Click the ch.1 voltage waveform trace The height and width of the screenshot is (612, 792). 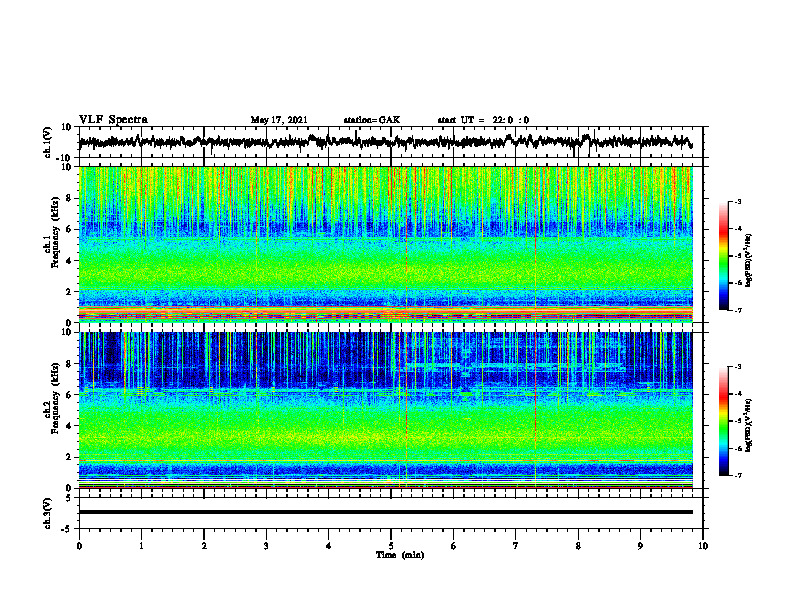click(x=385, y=142)
